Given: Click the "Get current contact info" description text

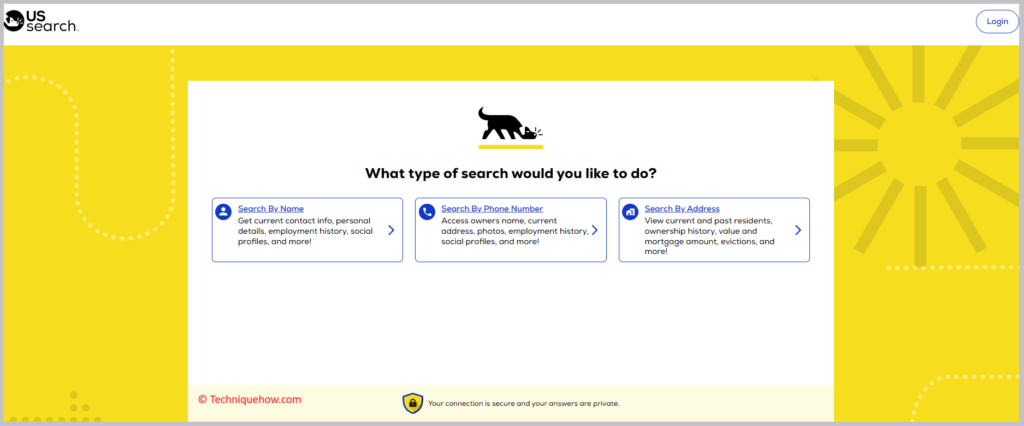Looking at the screenshot, I should pyautogui.click(x=304, y=231).
